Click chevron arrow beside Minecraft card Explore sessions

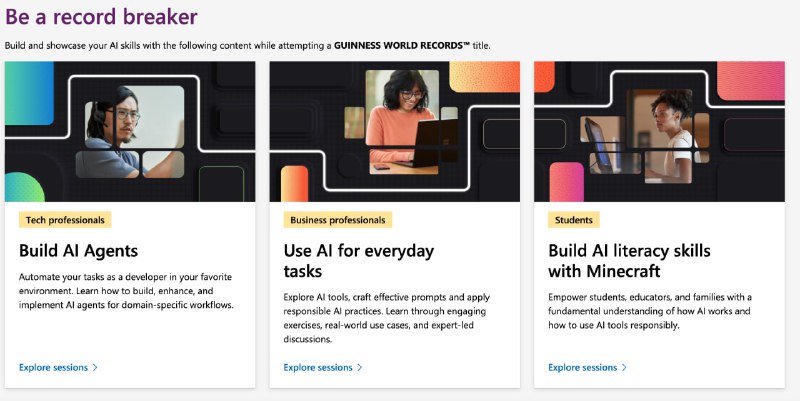(x=624, y=367)
